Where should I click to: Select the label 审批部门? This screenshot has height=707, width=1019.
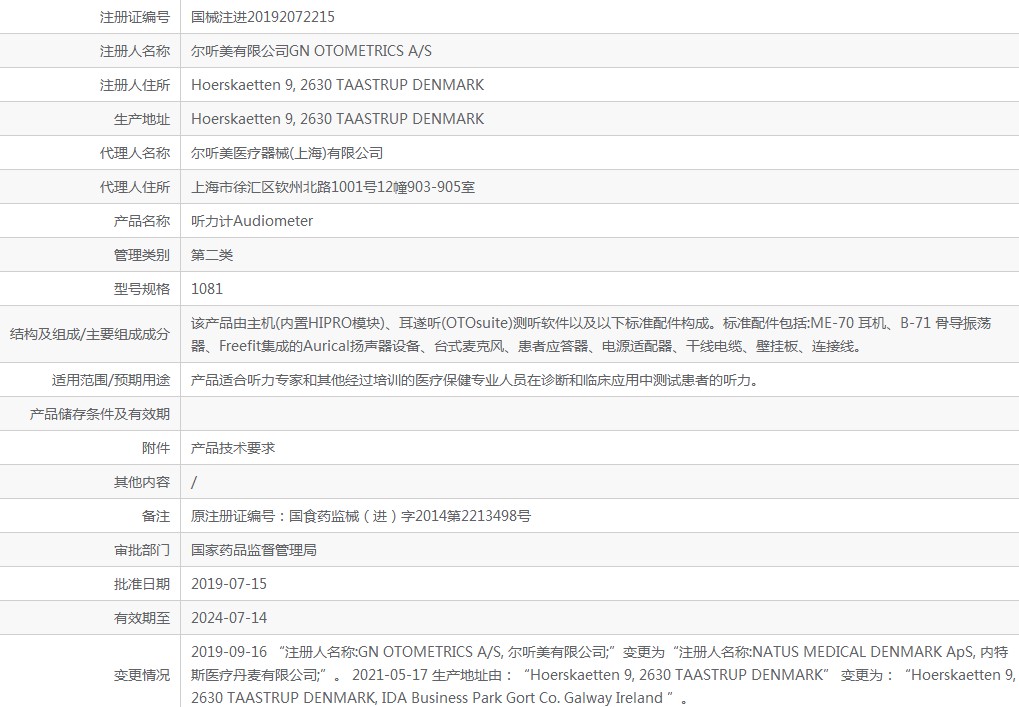pos(142,550)
